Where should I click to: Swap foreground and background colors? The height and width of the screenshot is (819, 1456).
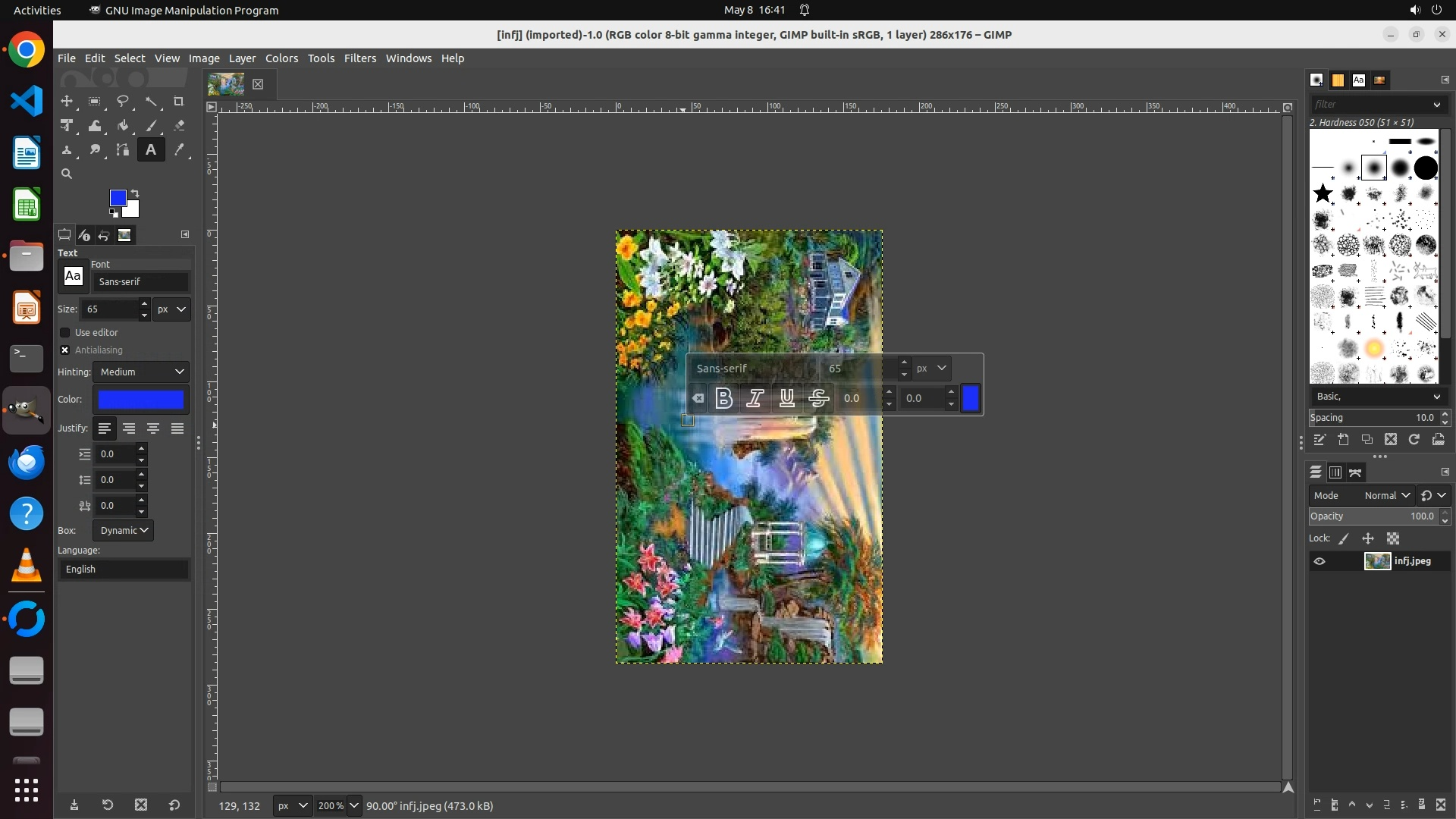click(x=135, y=193)
